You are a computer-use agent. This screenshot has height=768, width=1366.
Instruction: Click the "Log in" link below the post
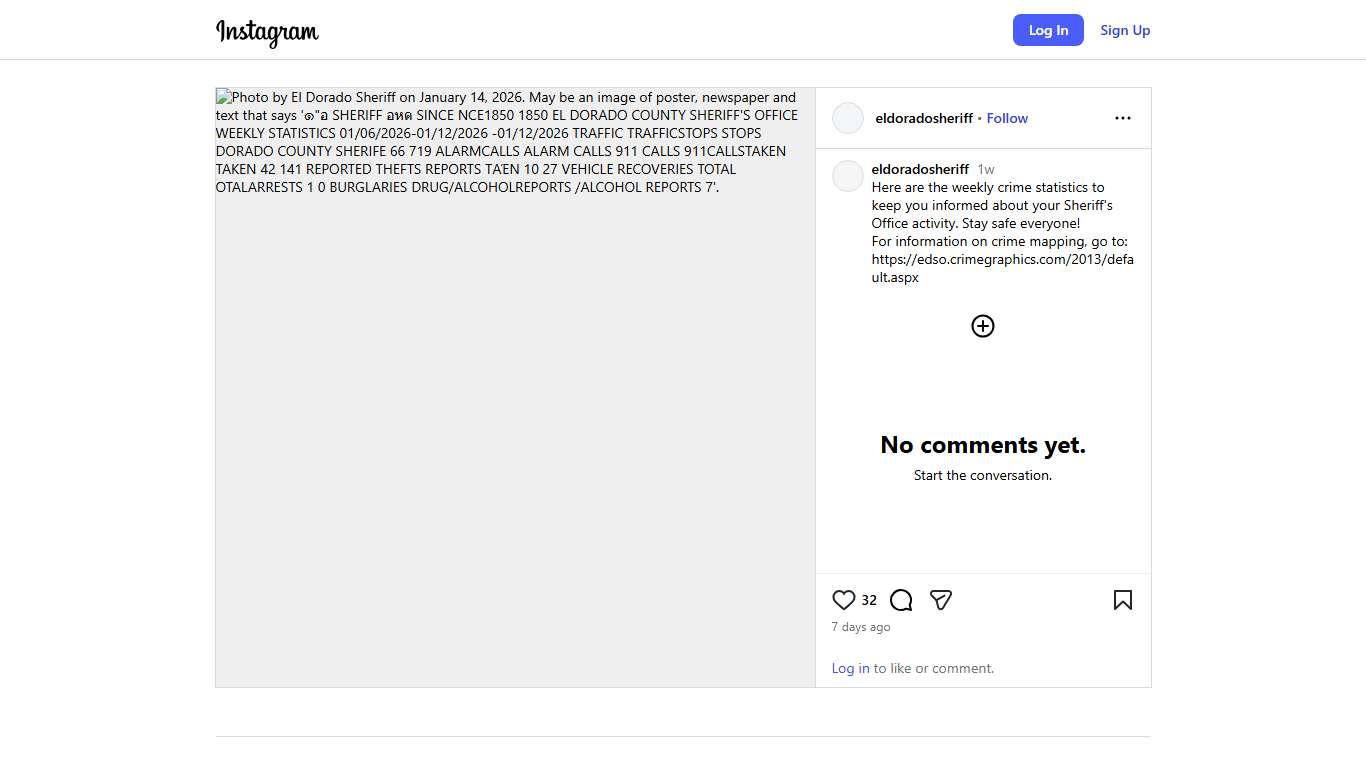click(850, 668)
